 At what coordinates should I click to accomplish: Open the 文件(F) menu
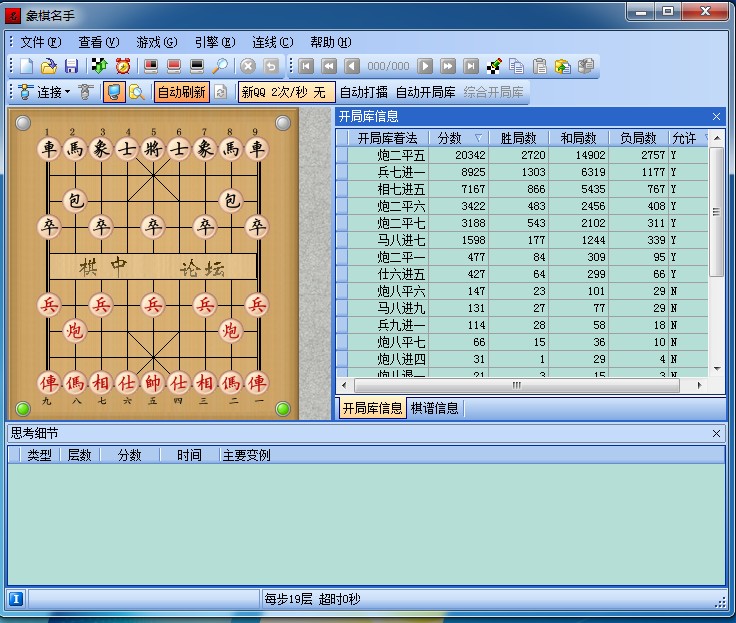(x=41, y=42)
